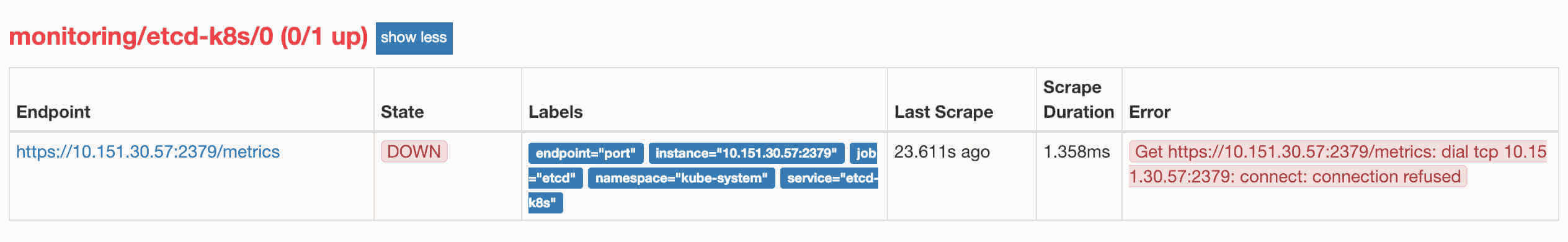The width and height of the screenshot is (1568, 242).
Task: Click the 1.358ms scrape duration value
Action: (x=1076, y=152)
